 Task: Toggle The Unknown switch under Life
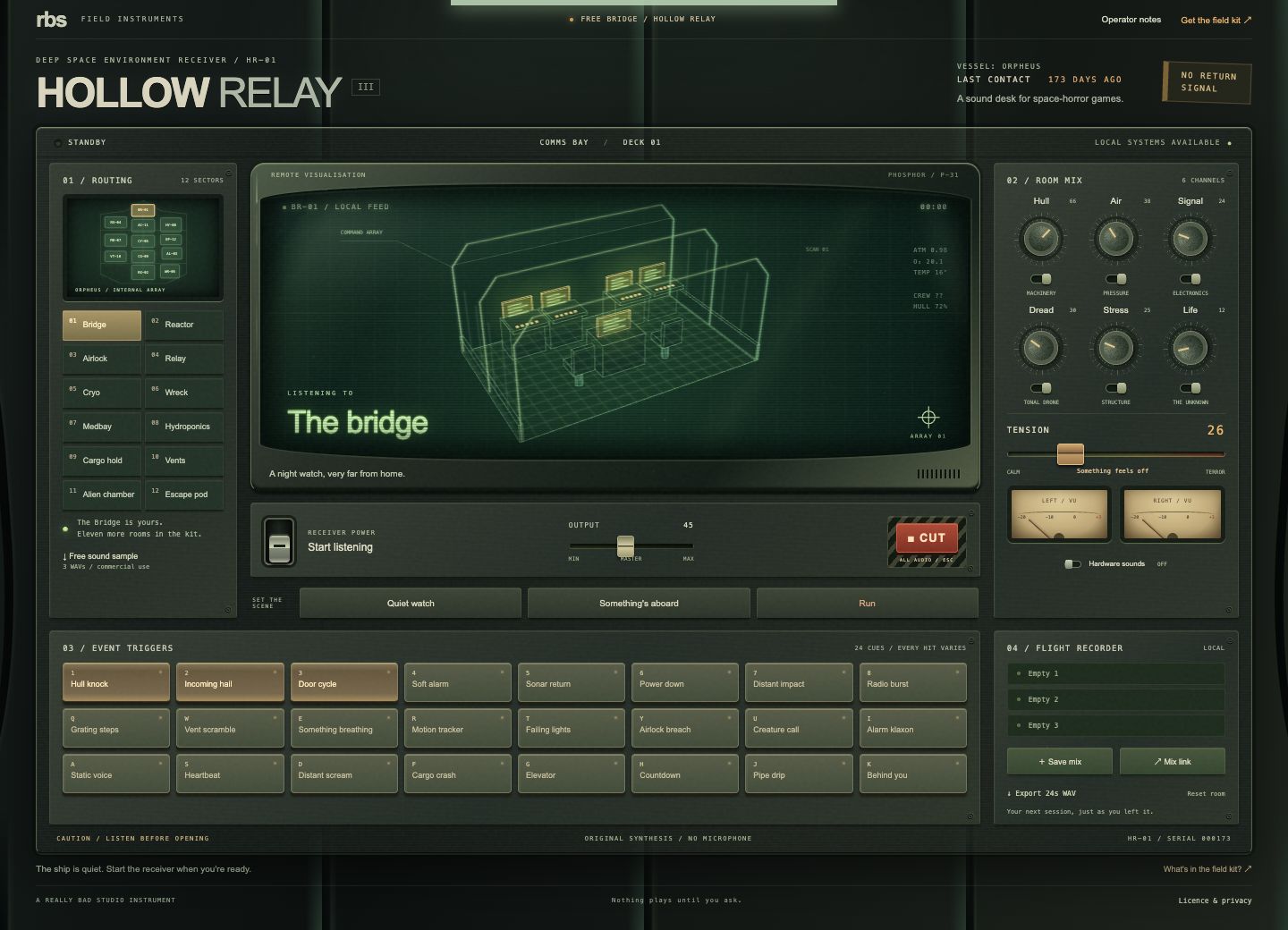(x=1190, y=388)
